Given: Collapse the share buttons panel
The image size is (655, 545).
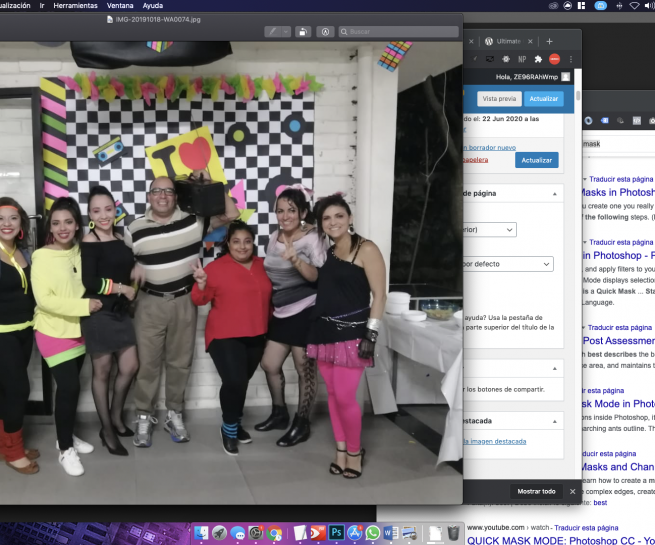Looking at the screenshot, I should pyautogui.click(x=554, y=368).
